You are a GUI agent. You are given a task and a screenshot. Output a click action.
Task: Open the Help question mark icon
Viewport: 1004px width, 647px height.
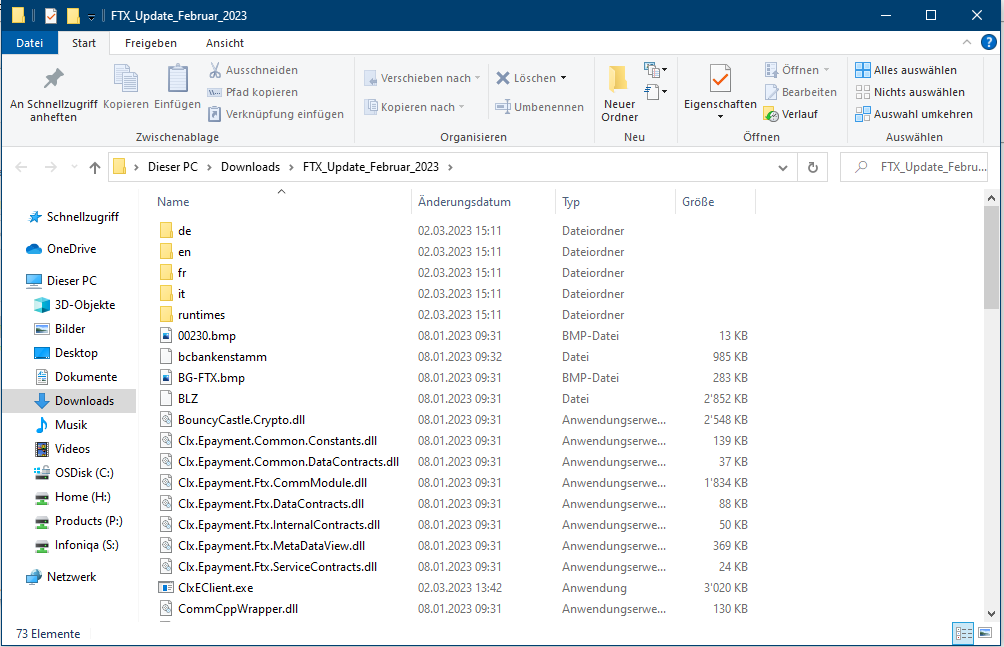click(988, 42)
